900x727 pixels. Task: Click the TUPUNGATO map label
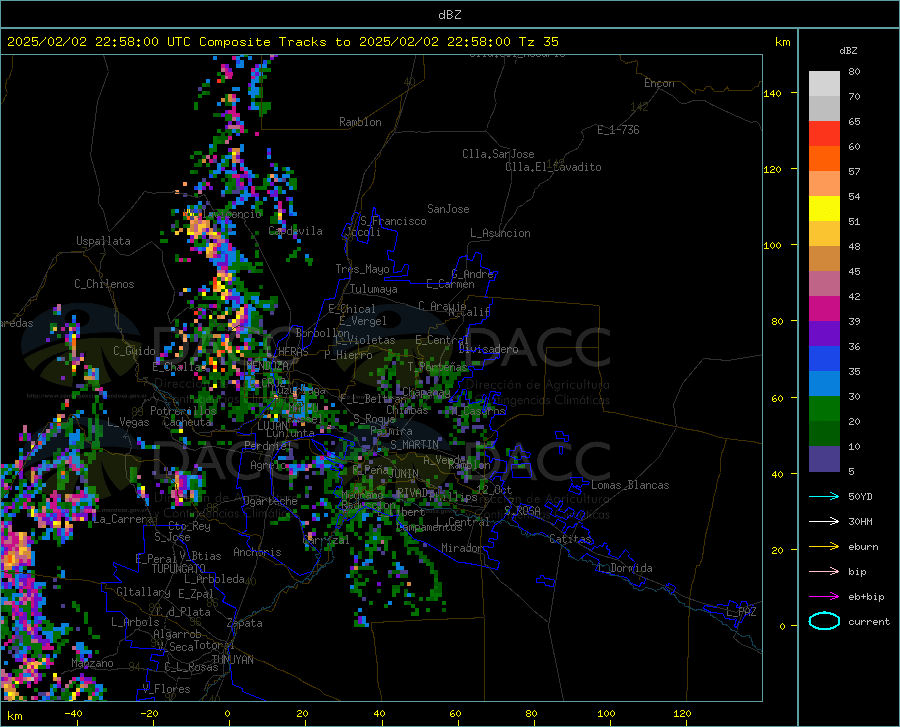click(x=179, y=569)
